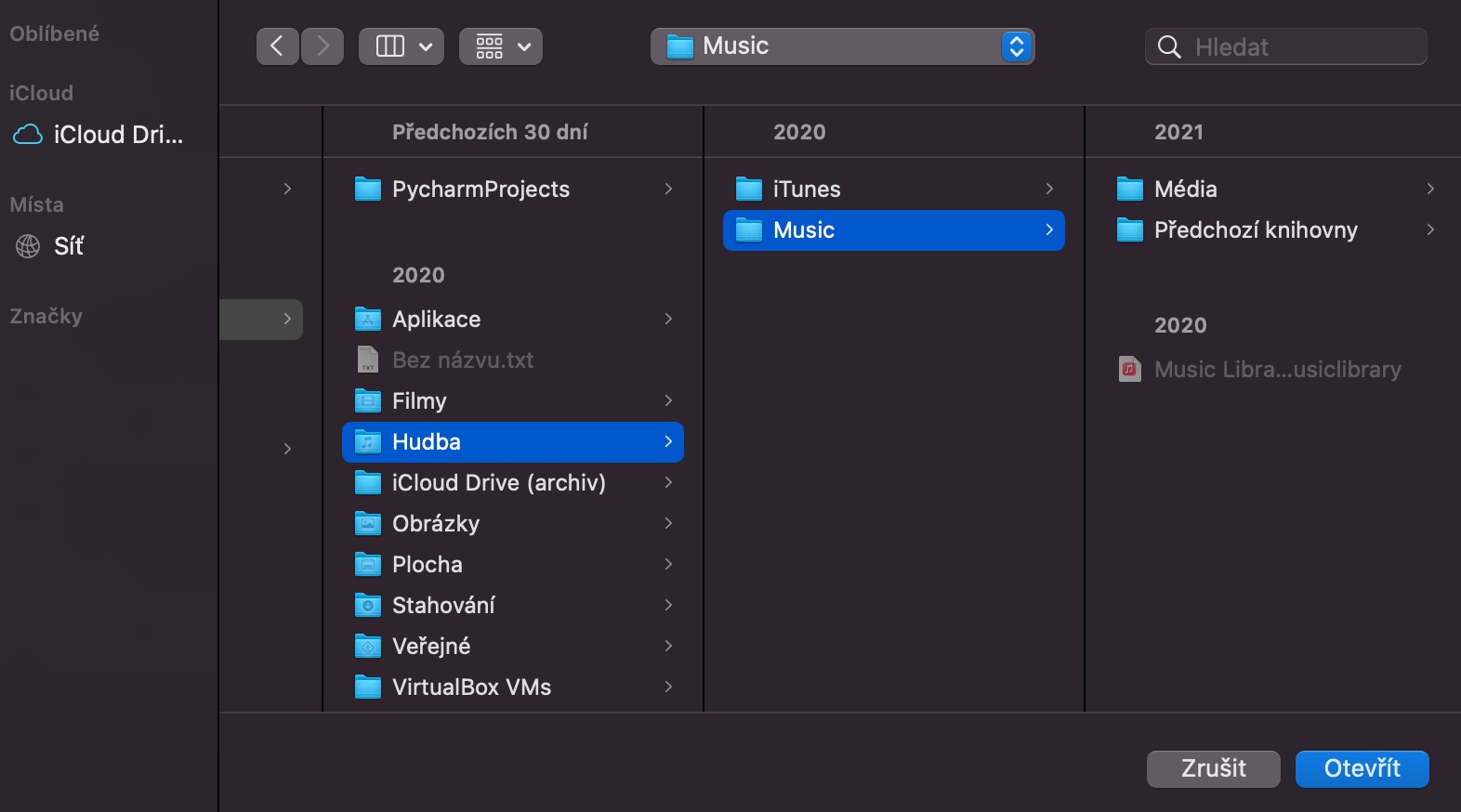Click the forward navigation arrow
1461x812 pixels.
point(322,46)
